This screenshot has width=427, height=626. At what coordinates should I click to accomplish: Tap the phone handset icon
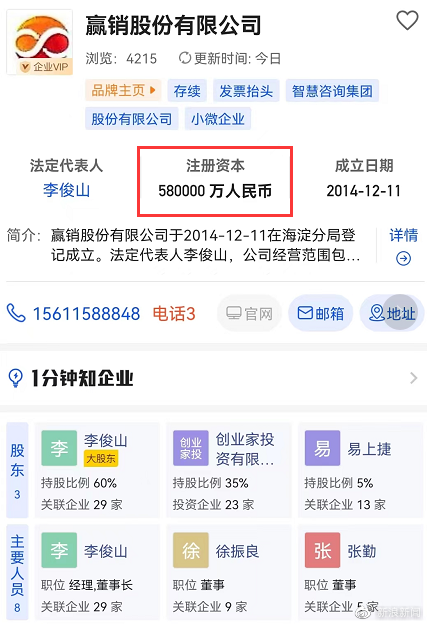click(x=16, y=313)
